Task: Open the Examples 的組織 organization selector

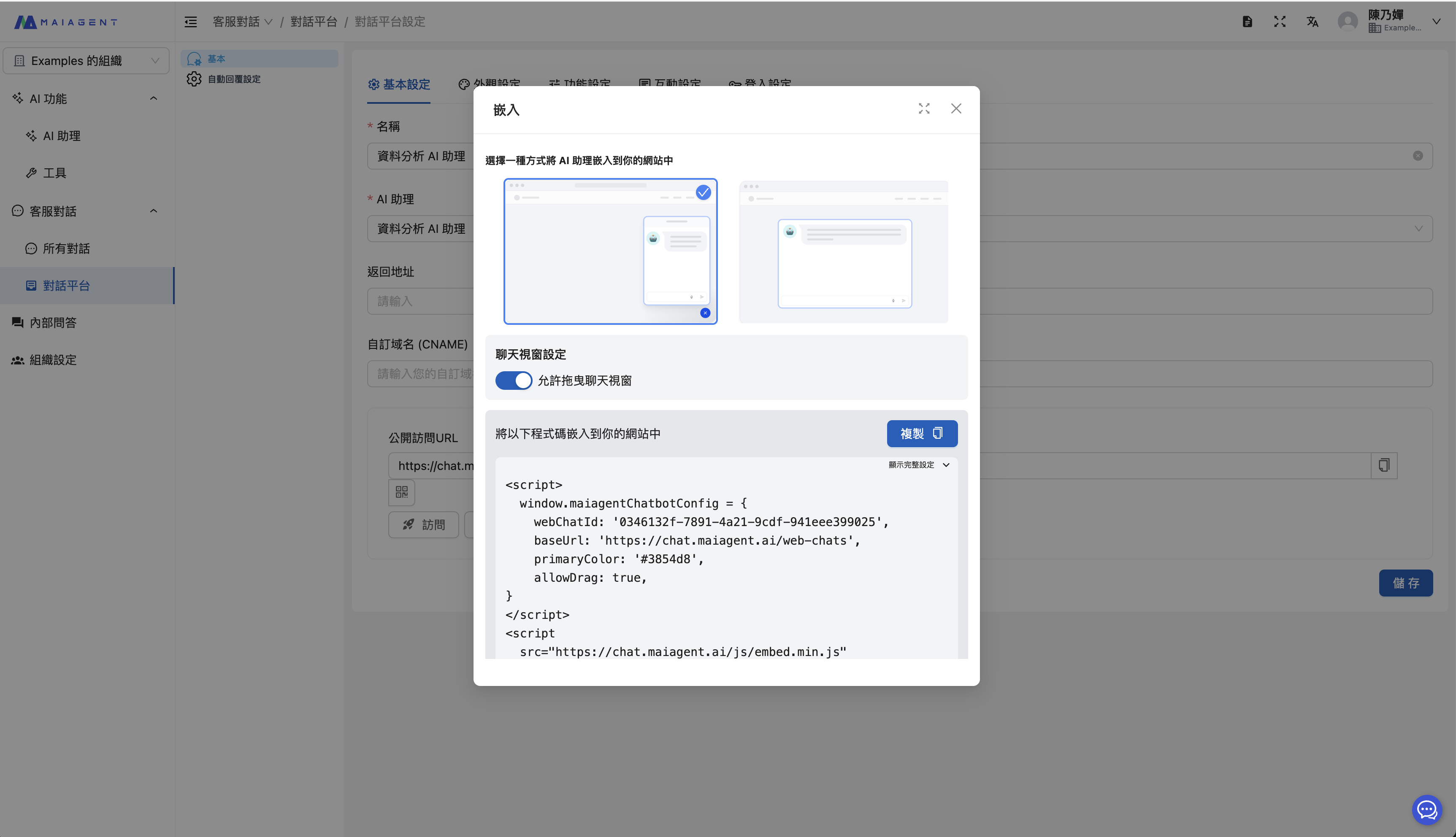Action: pos(86,60)
